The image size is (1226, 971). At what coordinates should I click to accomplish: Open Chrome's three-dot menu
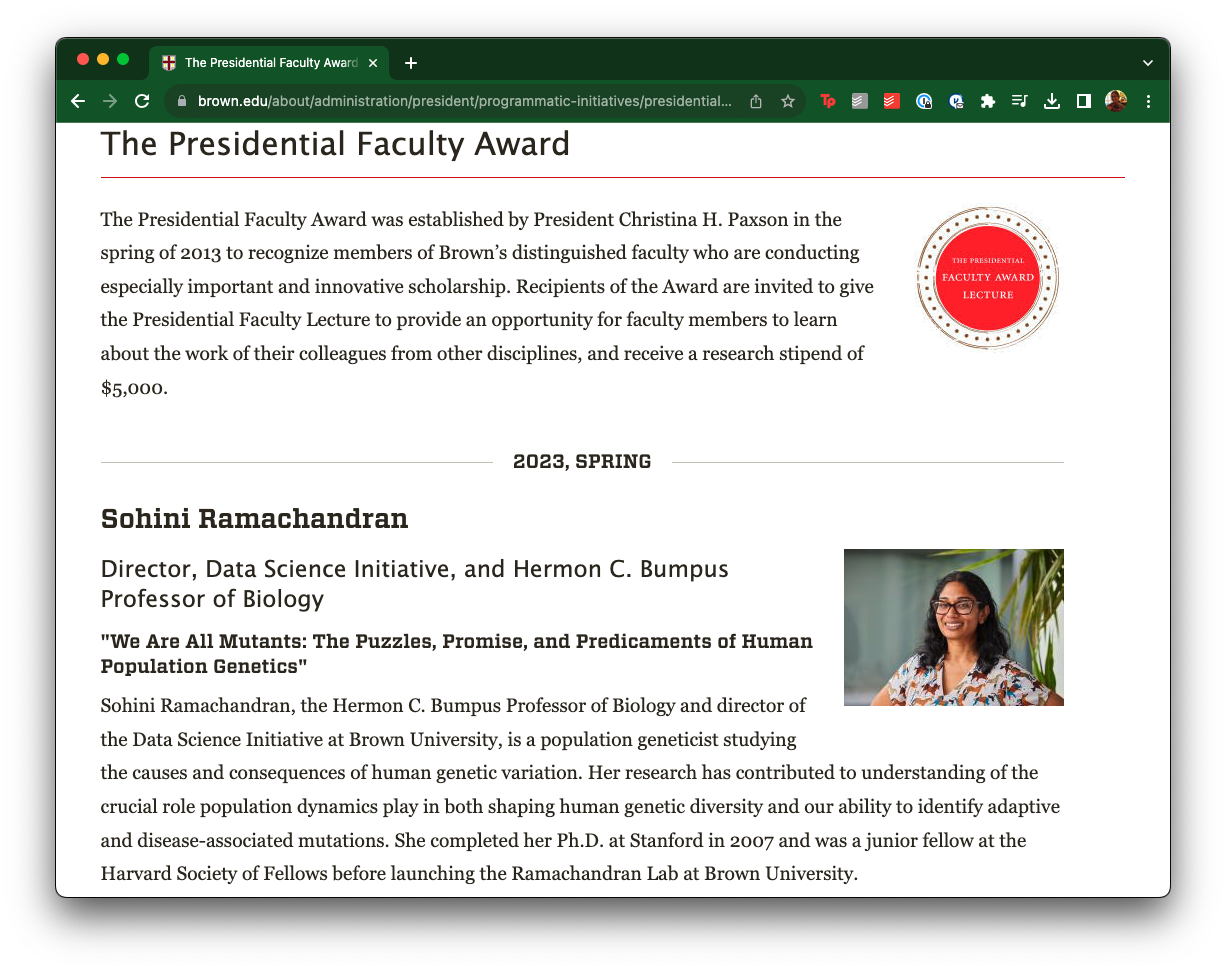point(1148,101)
